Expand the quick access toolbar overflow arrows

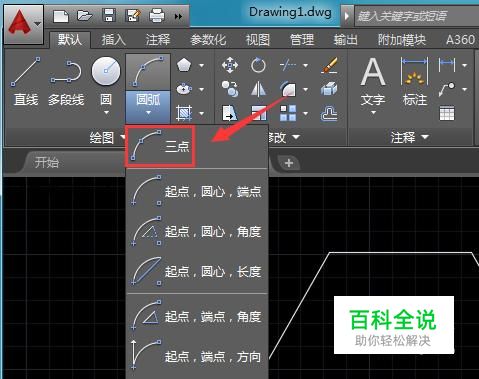[x=179, y=16]
